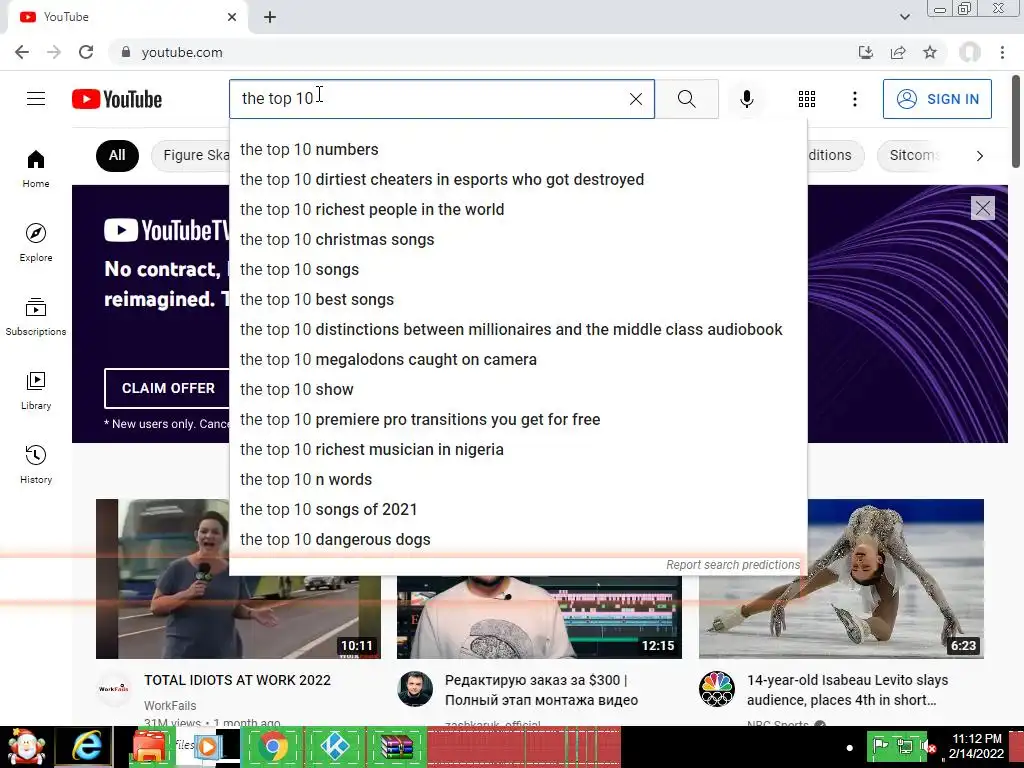Click the browser forward arrow
The image size is (1024, 768).
(54, 52)
